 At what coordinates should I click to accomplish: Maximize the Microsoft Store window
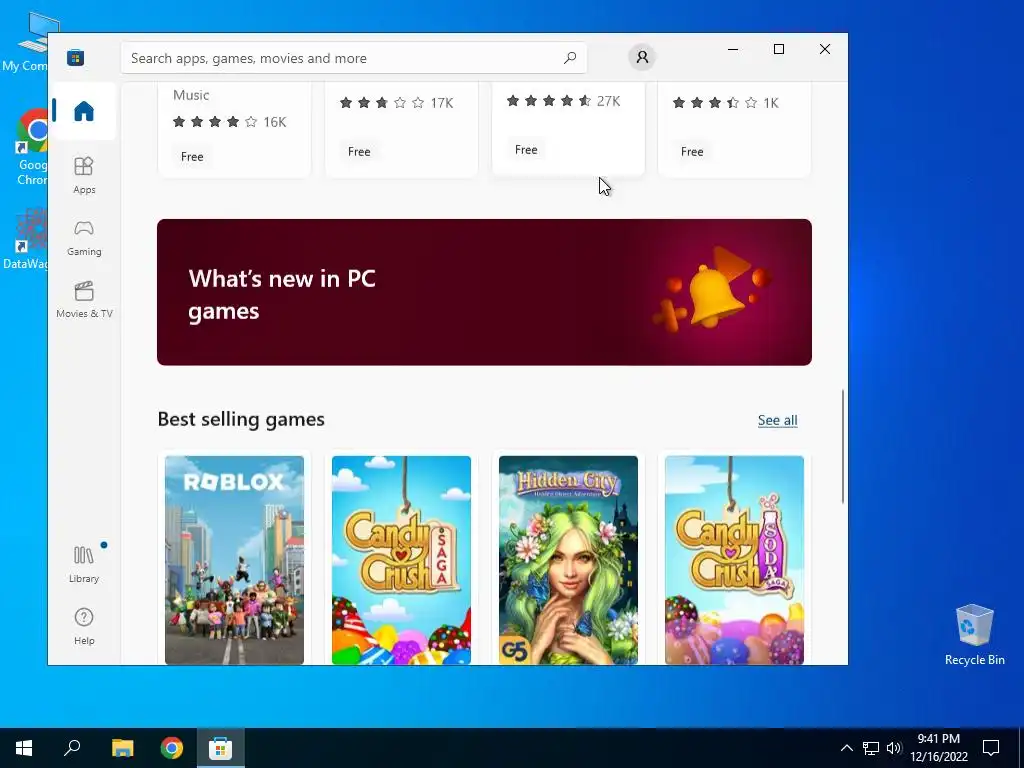pos(778,49)
